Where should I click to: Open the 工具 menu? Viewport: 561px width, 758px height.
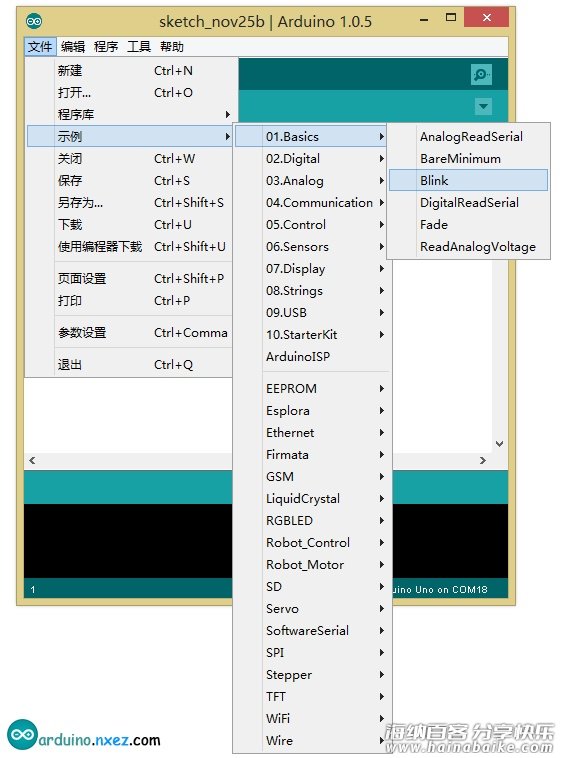click(x=139, y=47)
